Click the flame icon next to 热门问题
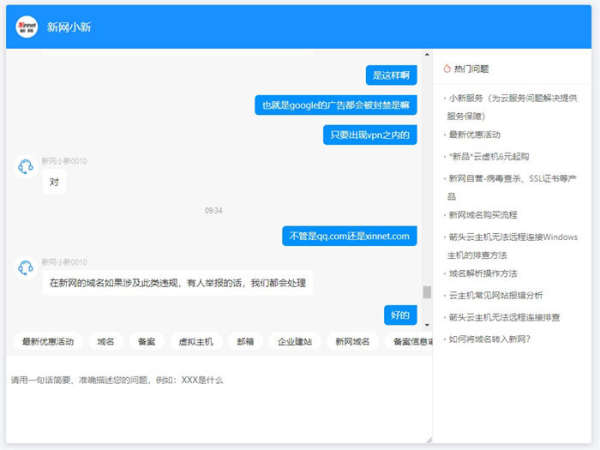600x450 pixels. point(447,69)
